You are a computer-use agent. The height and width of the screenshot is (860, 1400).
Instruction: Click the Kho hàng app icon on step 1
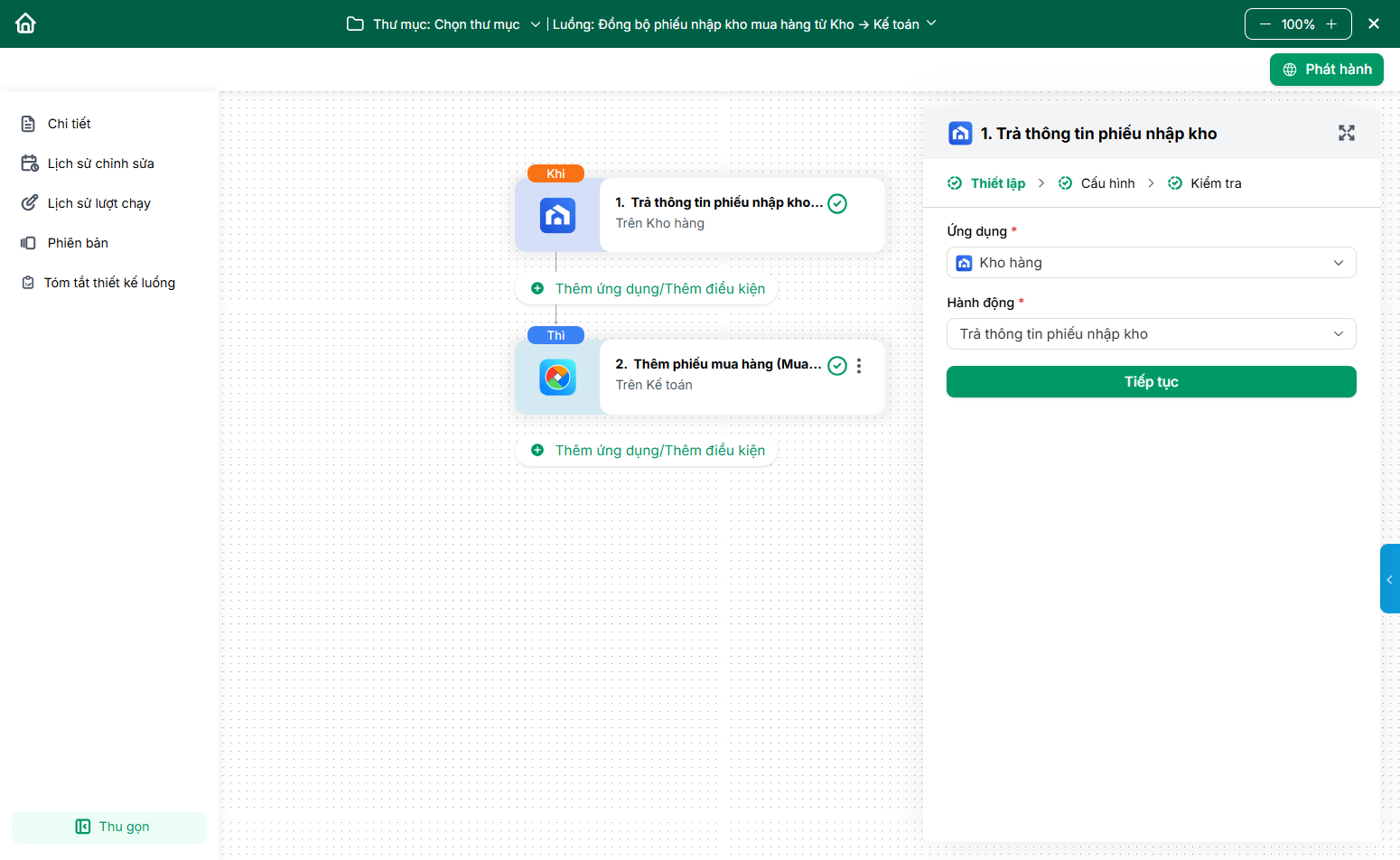pyautogui.click(x=557, y=216)
